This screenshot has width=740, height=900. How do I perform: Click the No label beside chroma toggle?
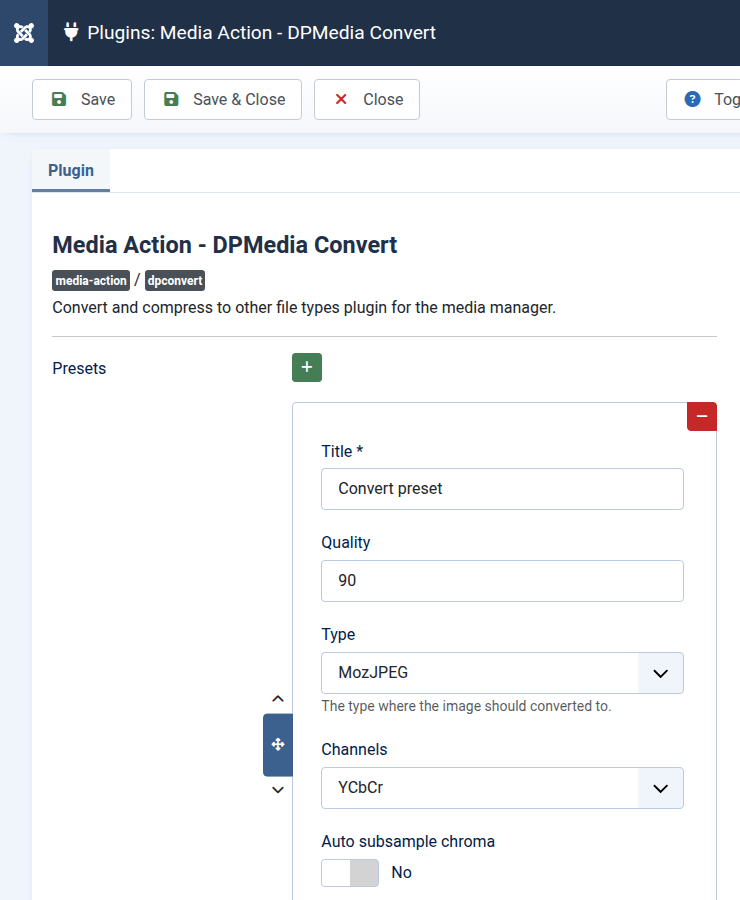pyautogui.click(x=401, y=872)
